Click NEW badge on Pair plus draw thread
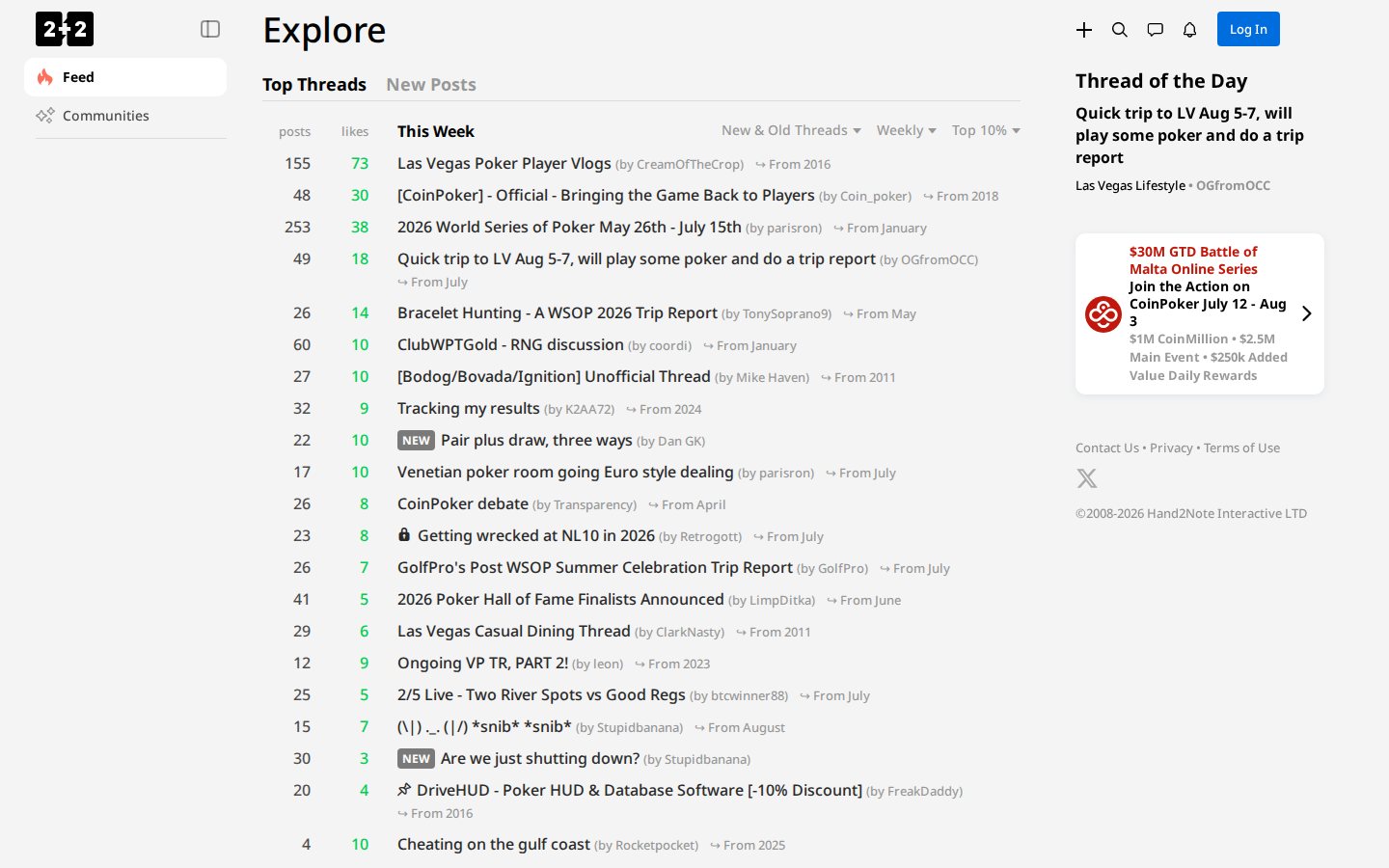This screenshot has width=1389, height=868. 416,441
